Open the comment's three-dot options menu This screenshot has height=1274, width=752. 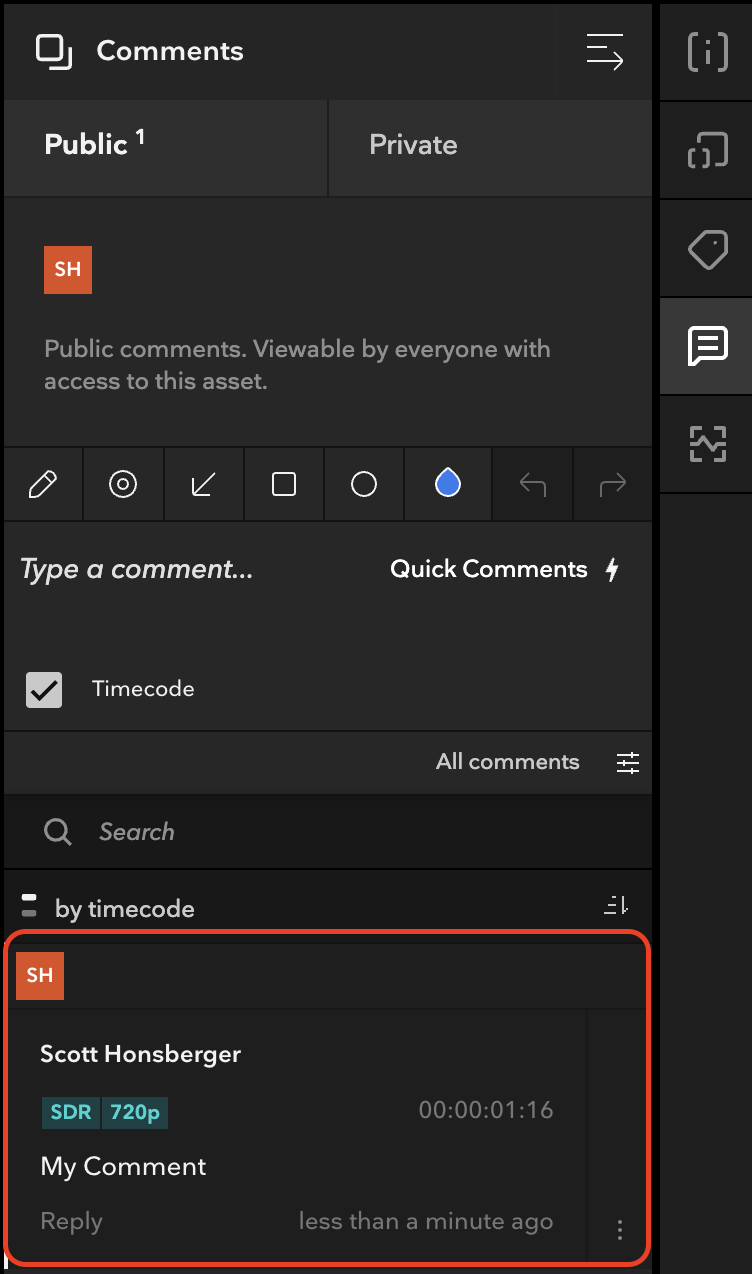620,1229
